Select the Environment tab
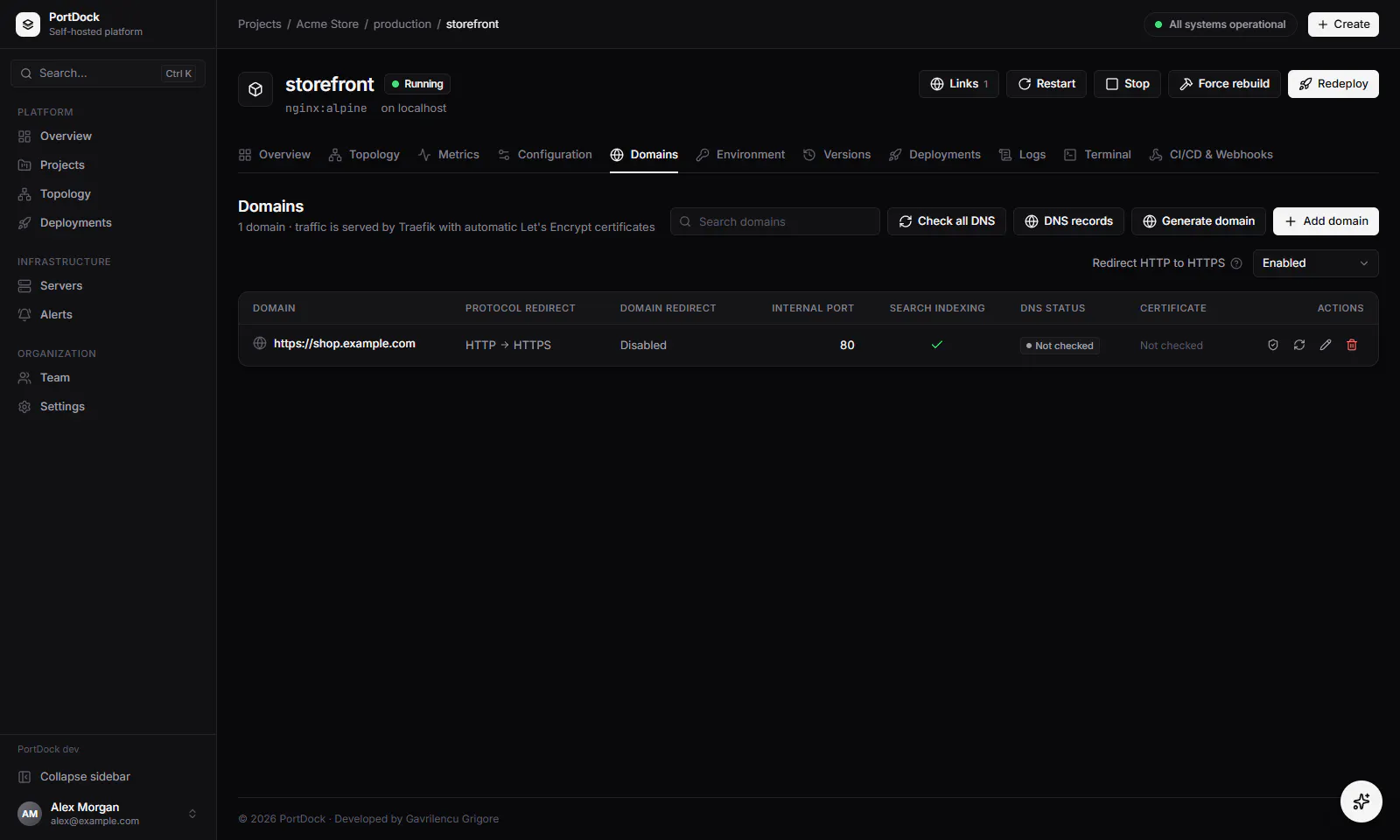 tap(740, 155)
